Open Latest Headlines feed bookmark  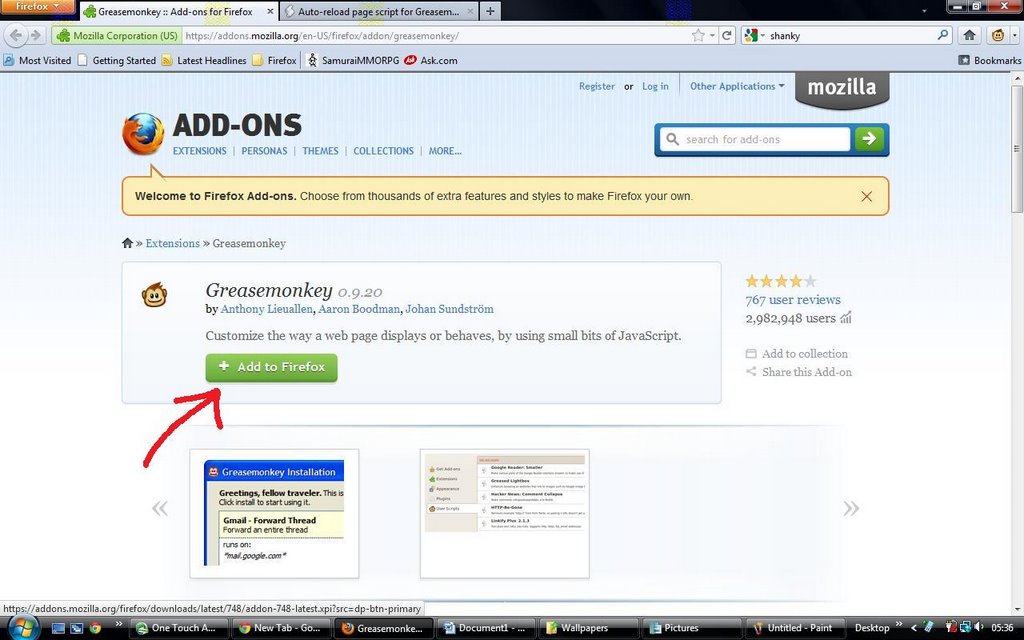click(x=204, y=60)
